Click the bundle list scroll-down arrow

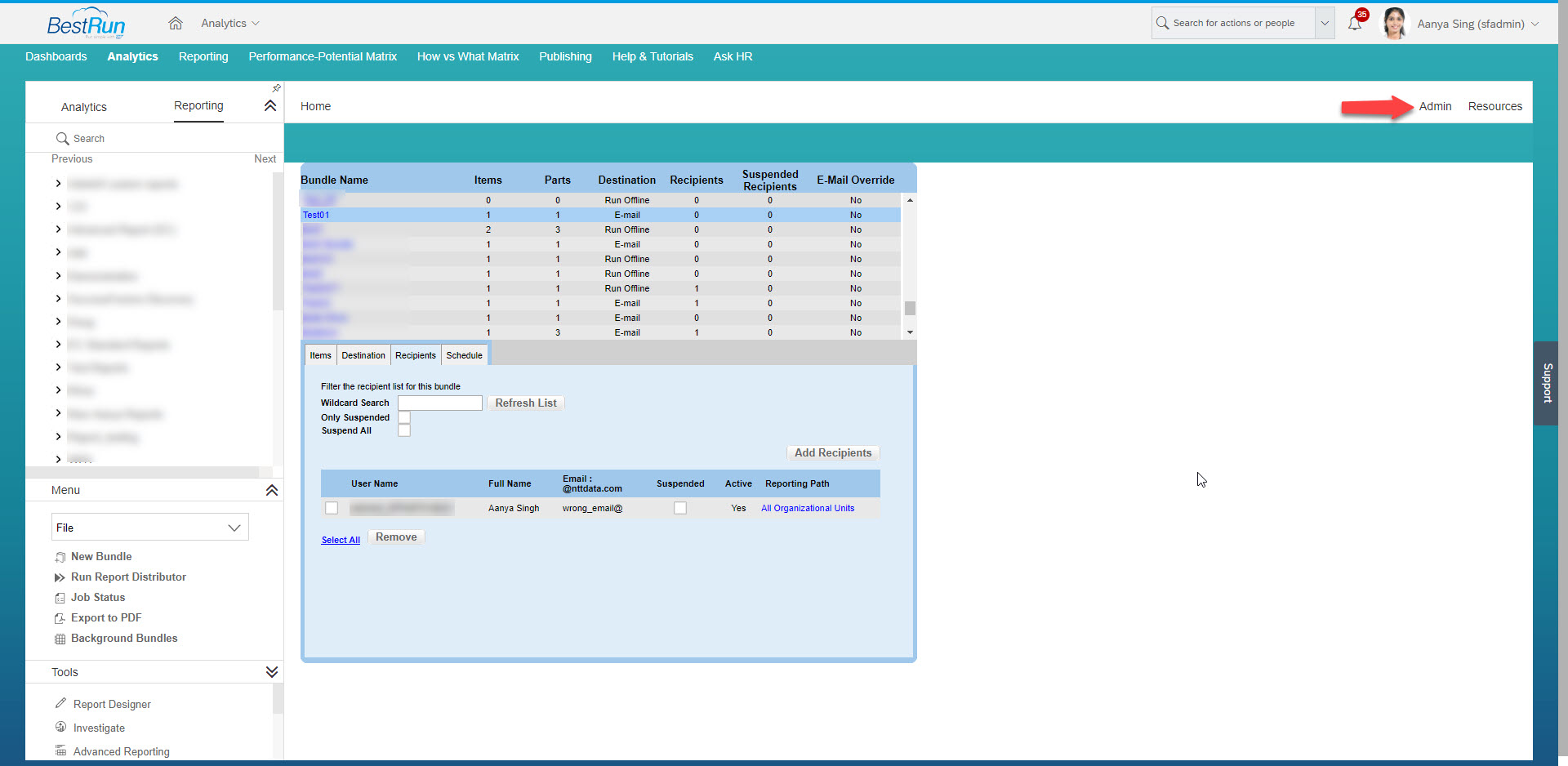coord(910,332)
